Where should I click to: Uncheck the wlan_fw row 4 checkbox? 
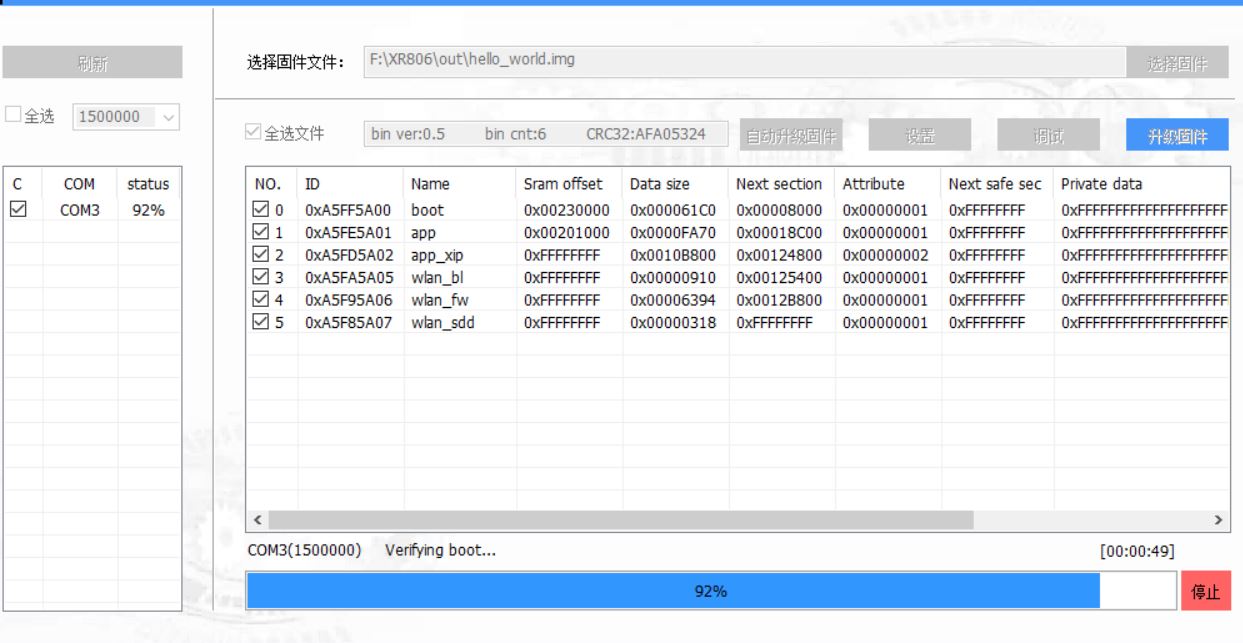[260, 300]
